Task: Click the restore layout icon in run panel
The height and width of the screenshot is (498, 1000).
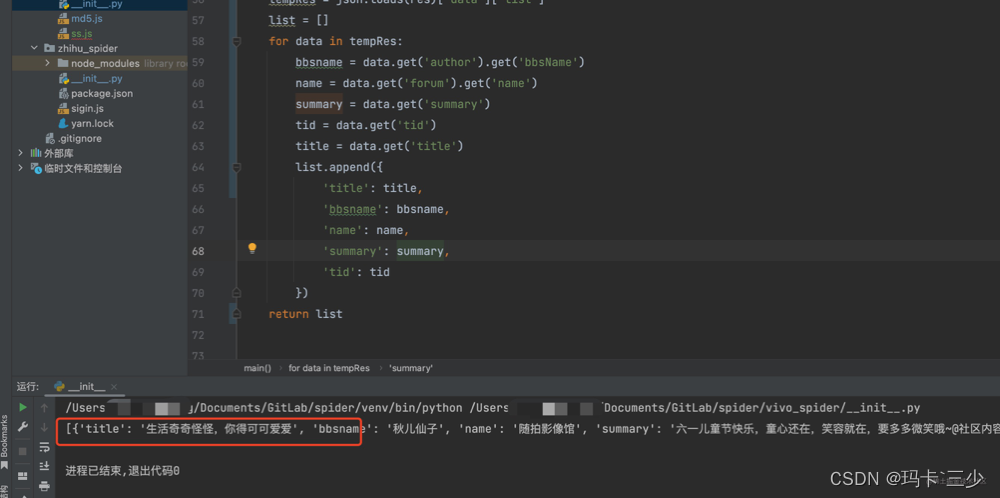Action: point(23,476)
